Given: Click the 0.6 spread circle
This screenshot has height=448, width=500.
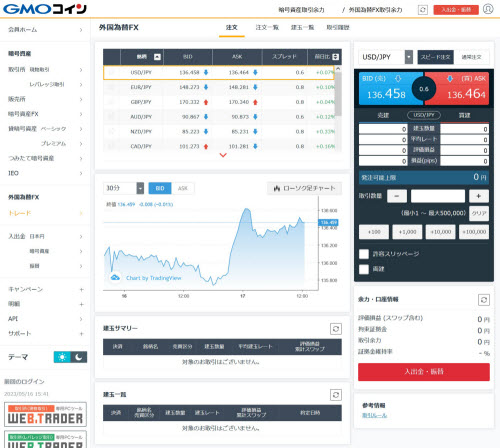Looking at the screenshot, I should [x=424, y=89].
